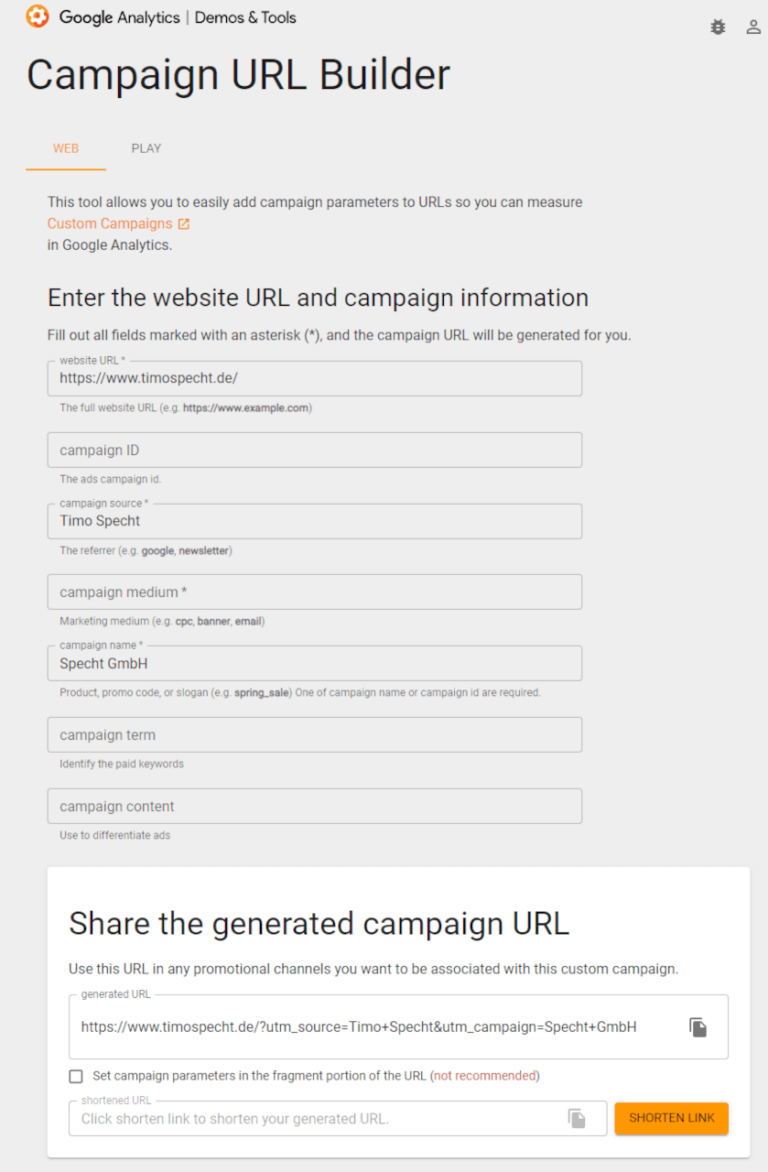This screenshot has width=768, height=1172.
Task: Open the bug report icon
Action: coord(718,28)
